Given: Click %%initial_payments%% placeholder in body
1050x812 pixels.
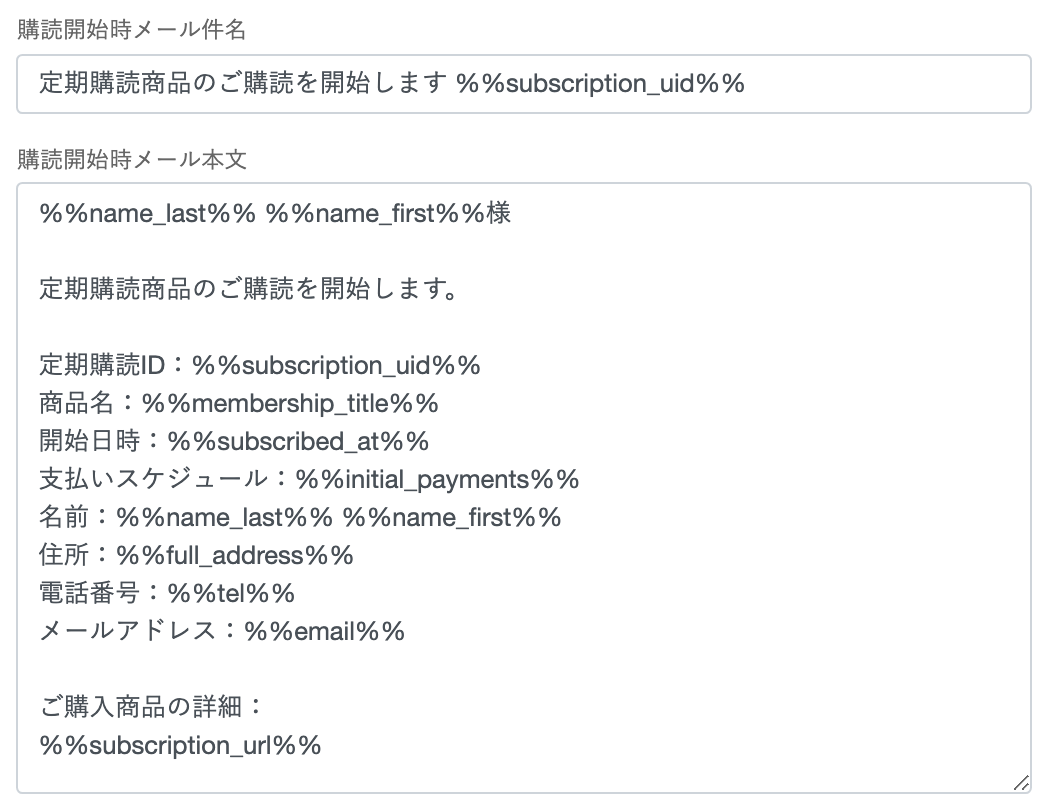Looking at the screenshot, I should (437, 480).
